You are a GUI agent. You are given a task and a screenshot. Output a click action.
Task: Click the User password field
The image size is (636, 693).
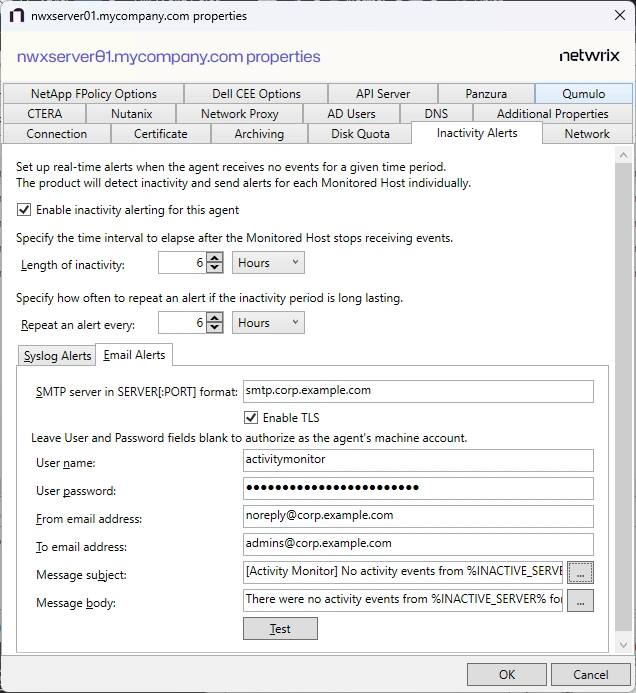point(418,488)
